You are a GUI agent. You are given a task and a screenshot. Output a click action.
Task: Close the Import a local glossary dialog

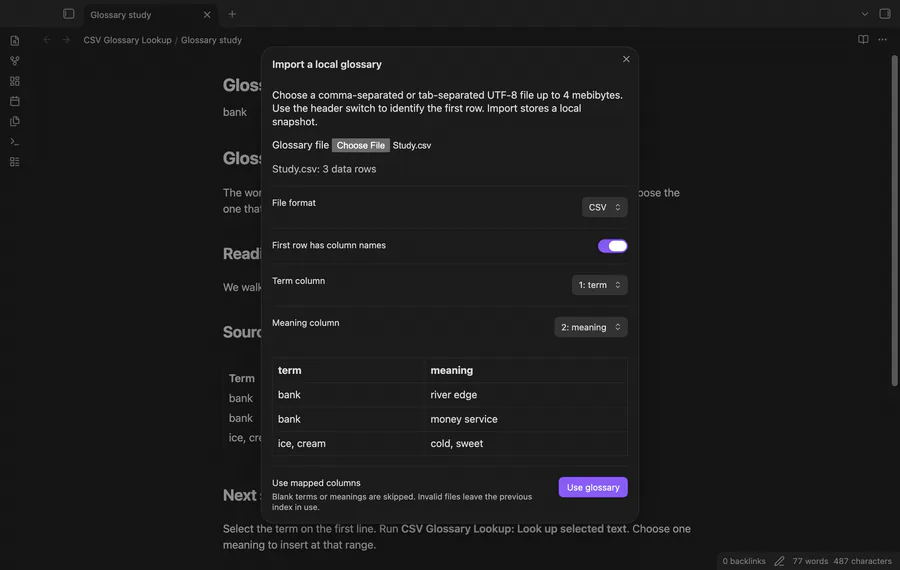(626, 59)
